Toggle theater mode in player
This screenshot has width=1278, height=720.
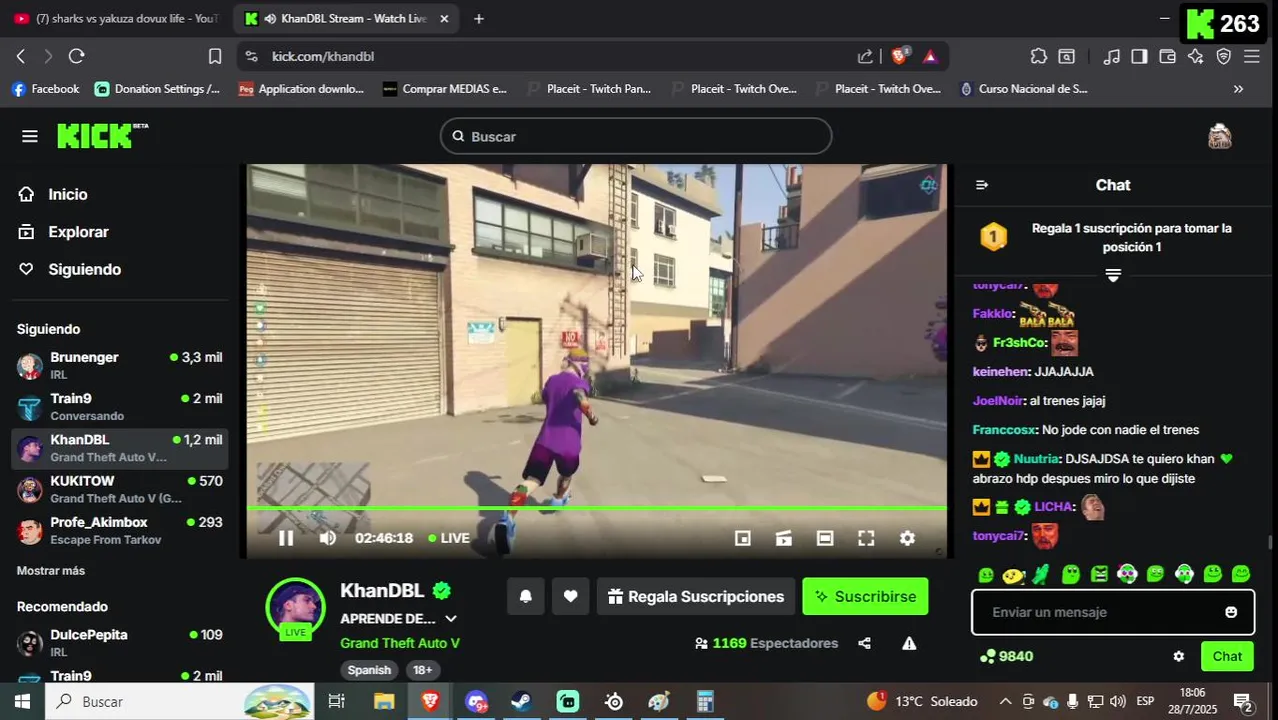tap(825, 538)
